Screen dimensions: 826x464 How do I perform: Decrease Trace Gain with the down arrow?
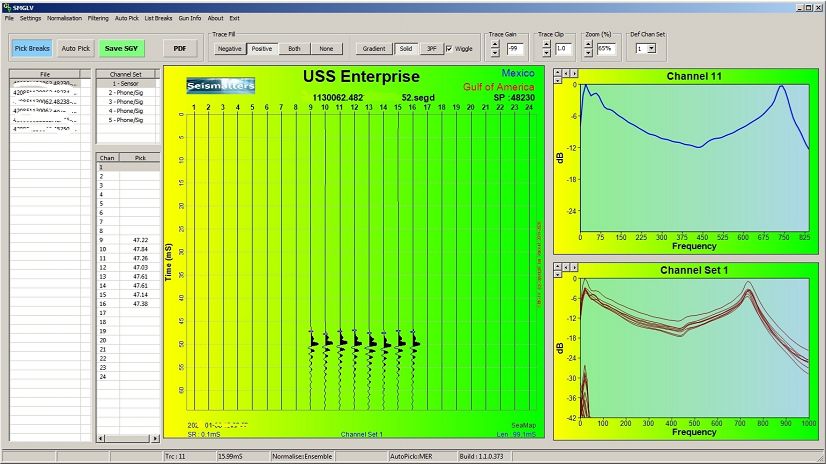point(495,53)
